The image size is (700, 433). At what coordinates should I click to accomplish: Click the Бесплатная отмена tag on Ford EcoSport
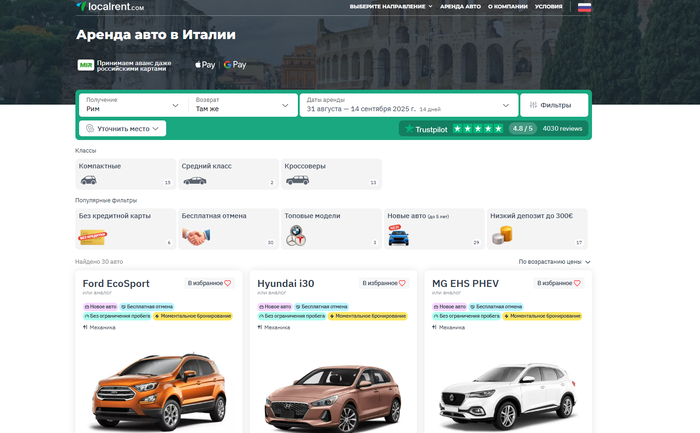click(x=146, y=307)
